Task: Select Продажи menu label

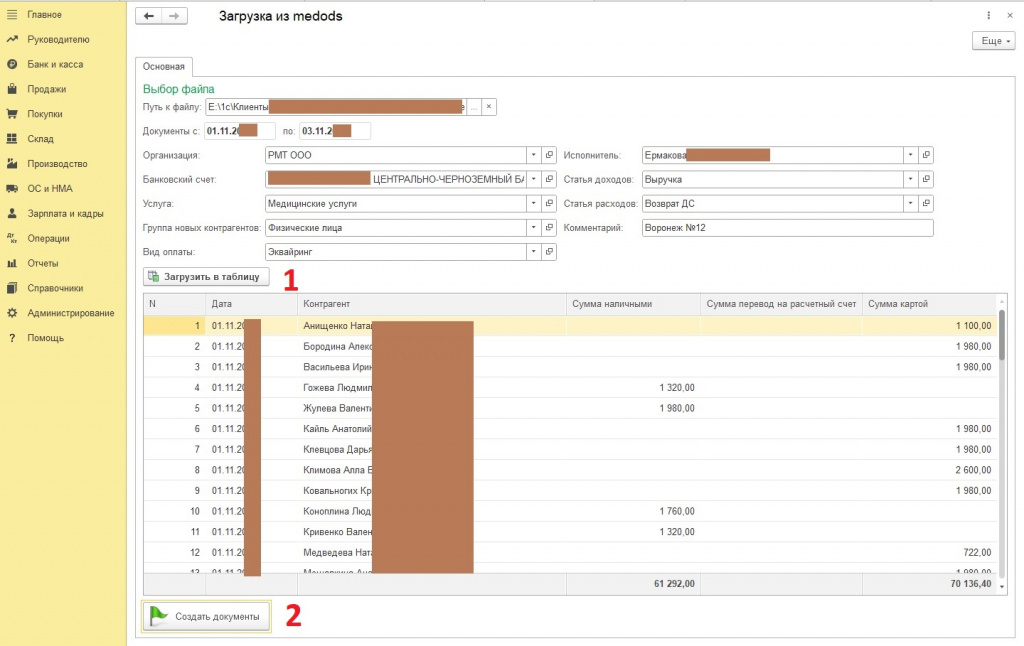Action: 46,89
